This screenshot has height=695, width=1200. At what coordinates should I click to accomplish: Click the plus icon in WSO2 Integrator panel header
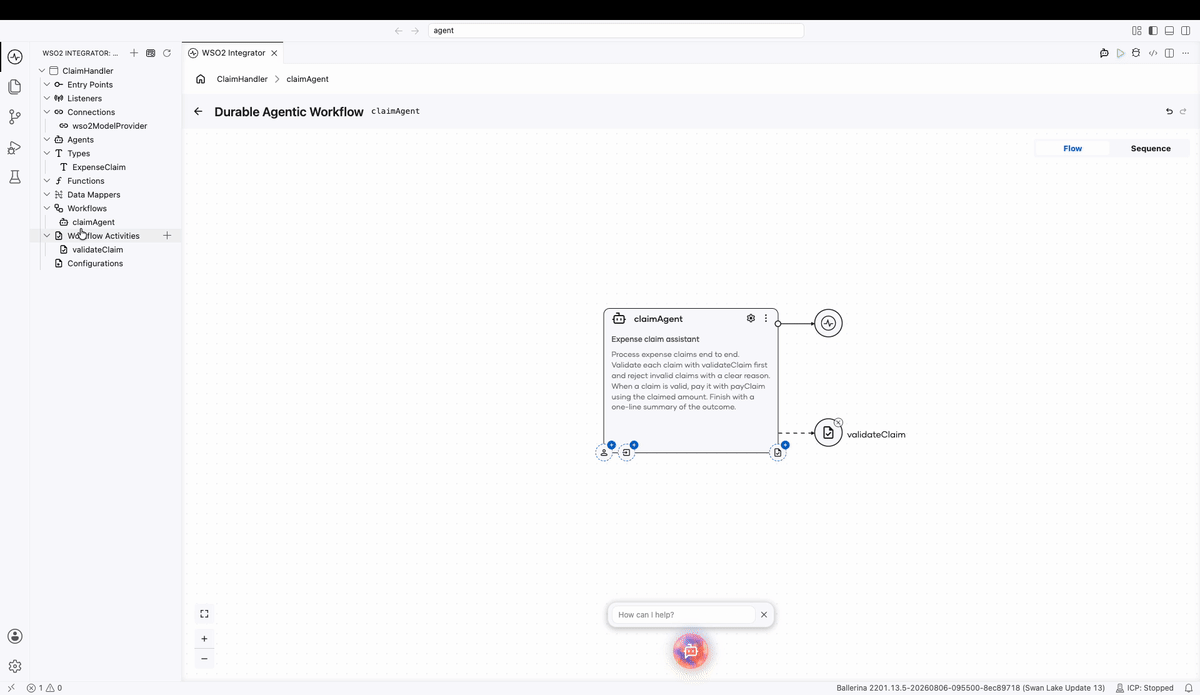point(134,53)
